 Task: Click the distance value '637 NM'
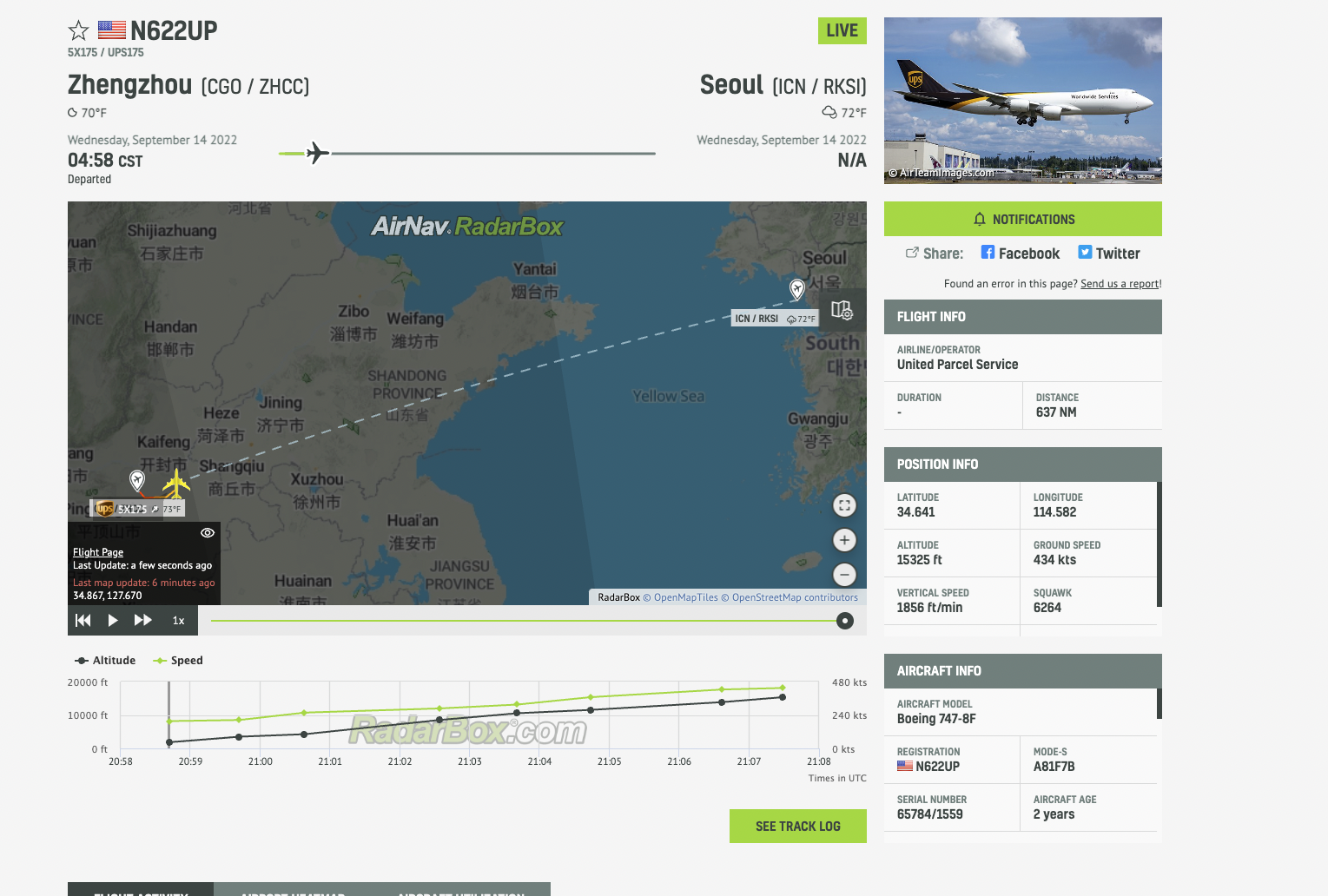click(1056, 412)
